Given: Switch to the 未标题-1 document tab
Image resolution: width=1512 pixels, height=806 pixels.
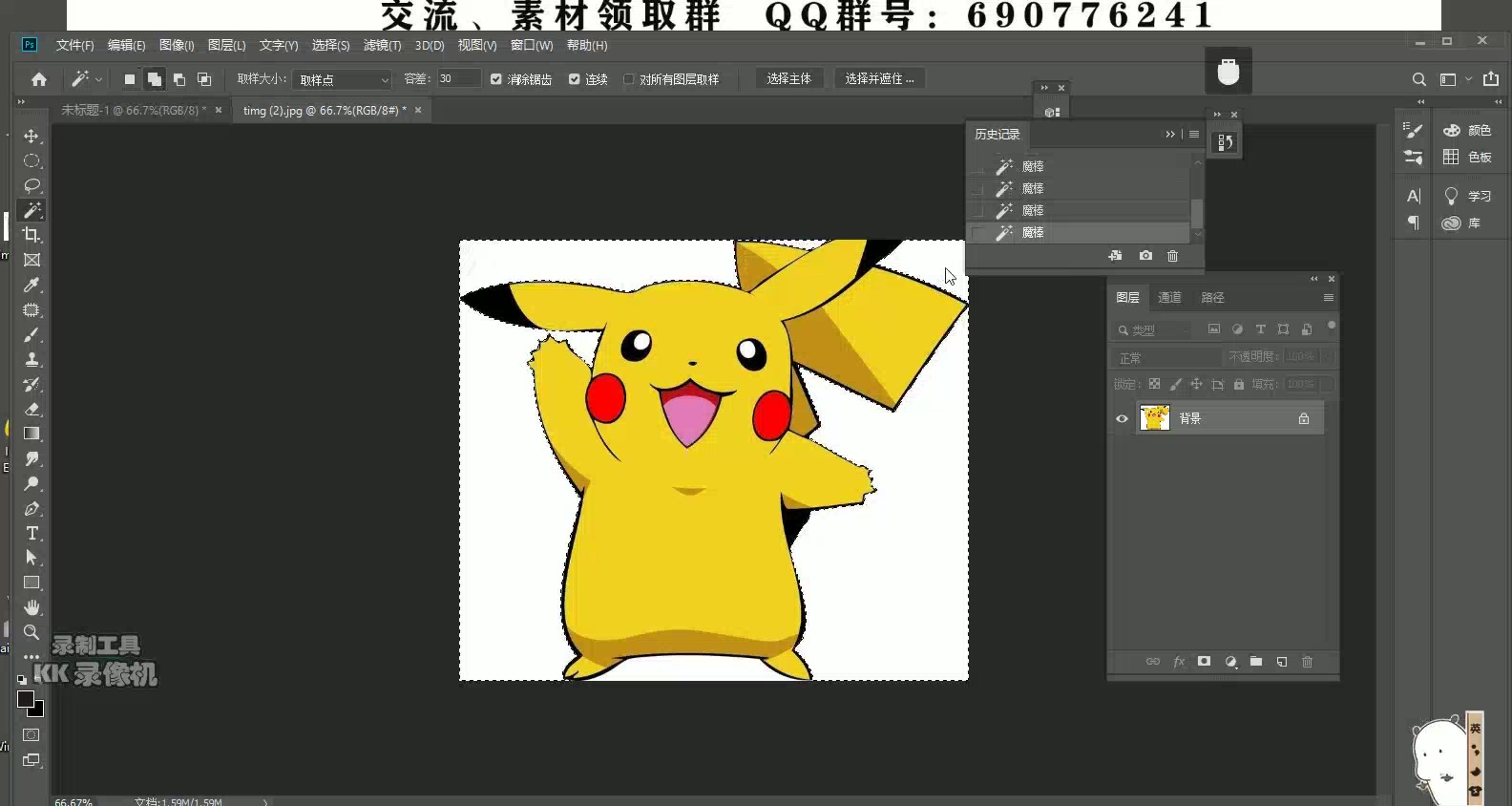Looking at the screenshot, I should [133, 111].
